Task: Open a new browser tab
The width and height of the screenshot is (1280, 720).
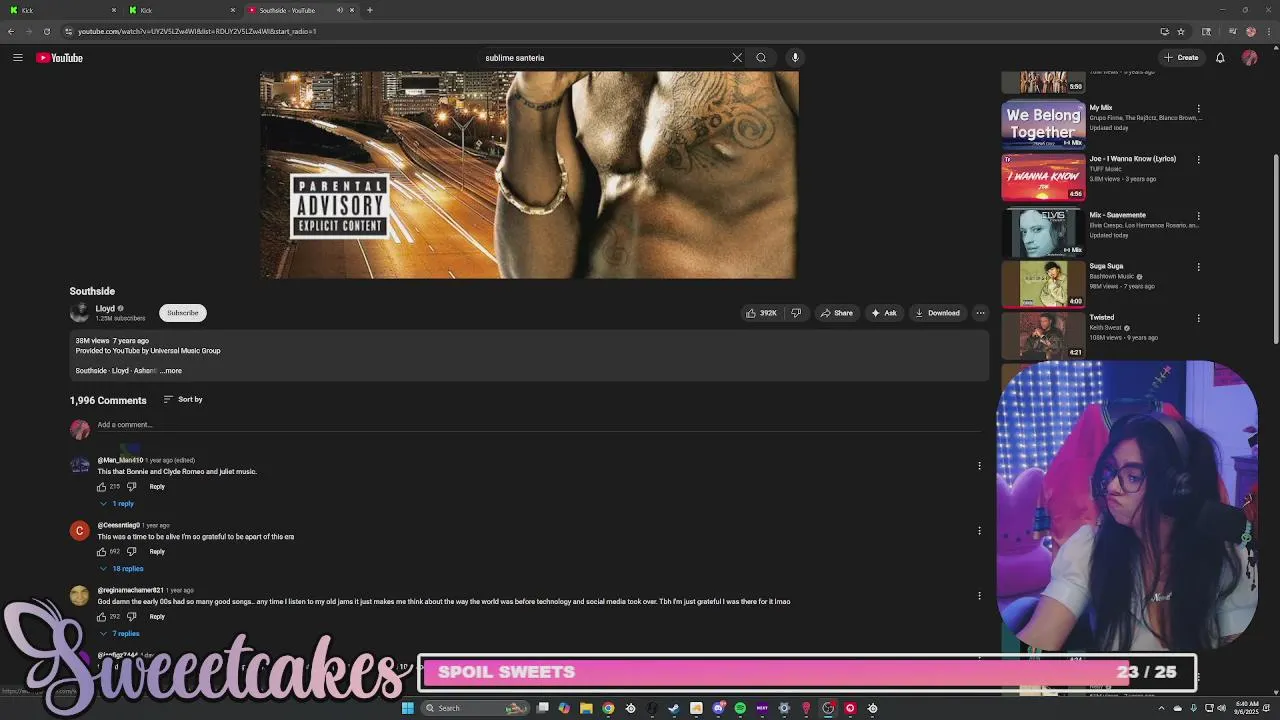Action: point(370,10)
